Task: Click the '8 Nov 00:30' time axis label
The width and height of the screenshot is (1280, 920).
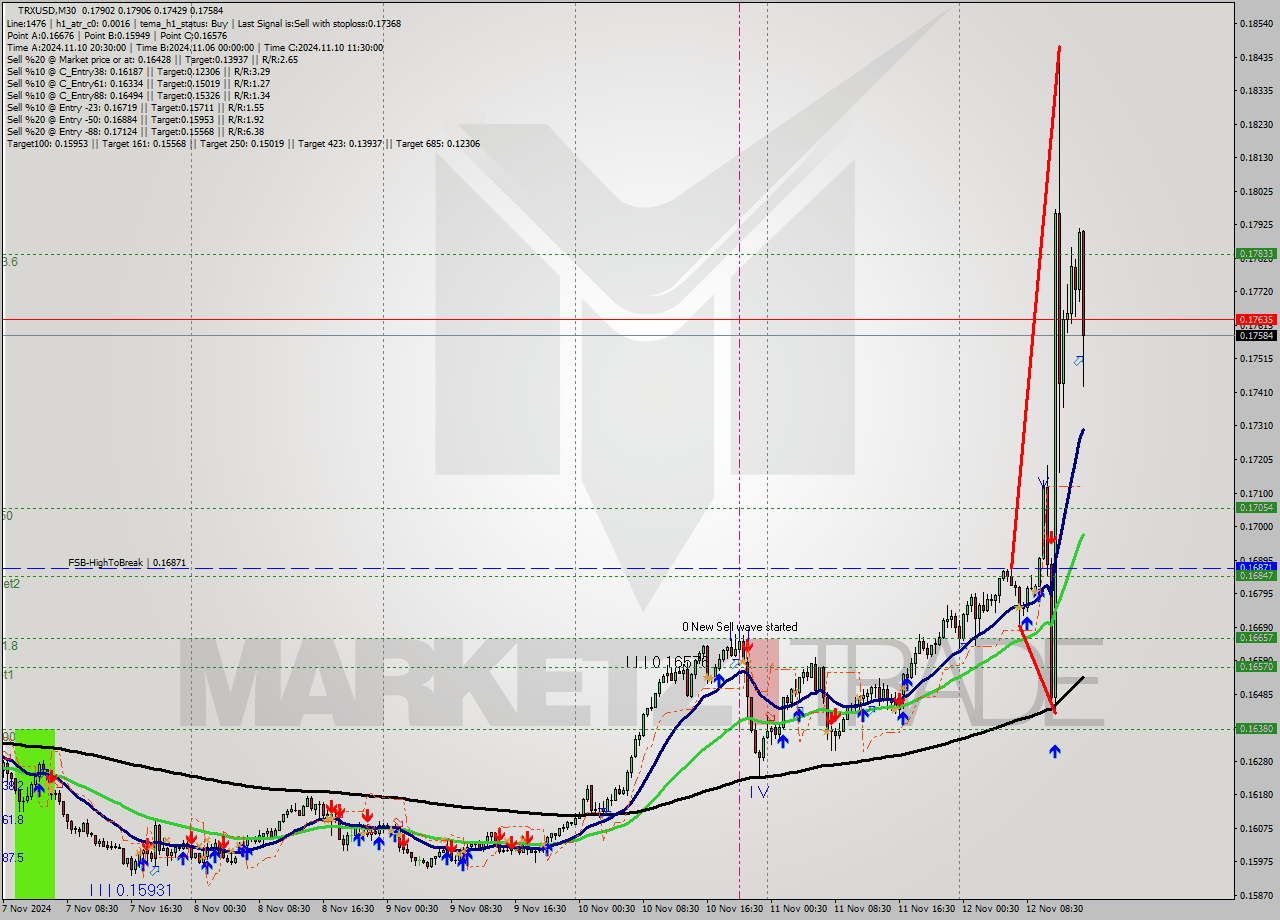Action: (219, 909)
